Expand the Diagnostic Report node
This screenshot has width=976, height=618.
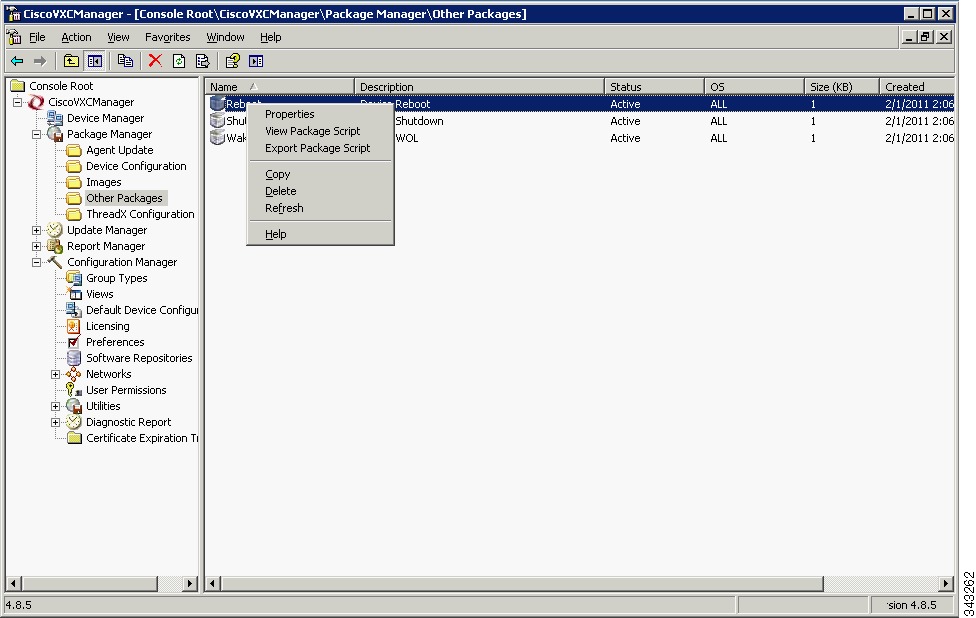(55, 423)
